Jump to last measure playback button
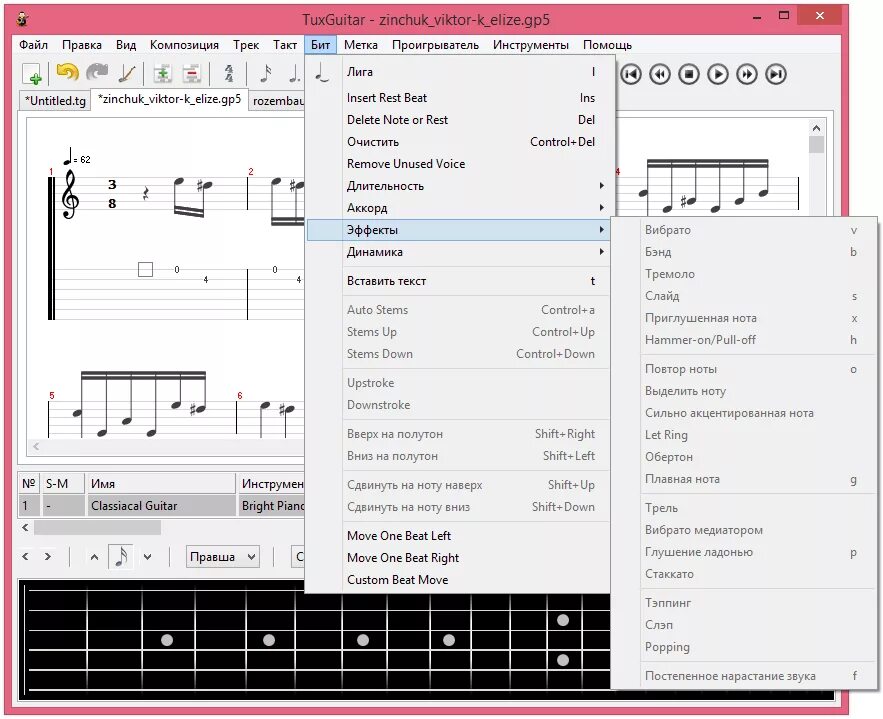Screen dimensions: 883x719 (776, 74)
